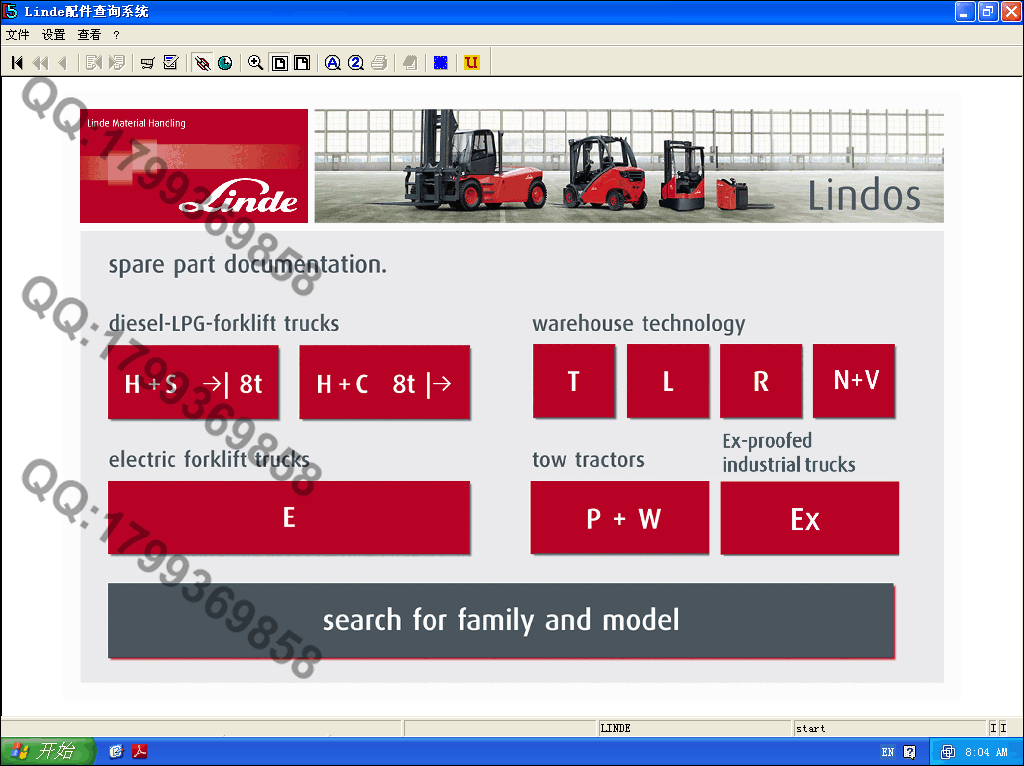Select the P + W tow tractors button

[619, 518]
